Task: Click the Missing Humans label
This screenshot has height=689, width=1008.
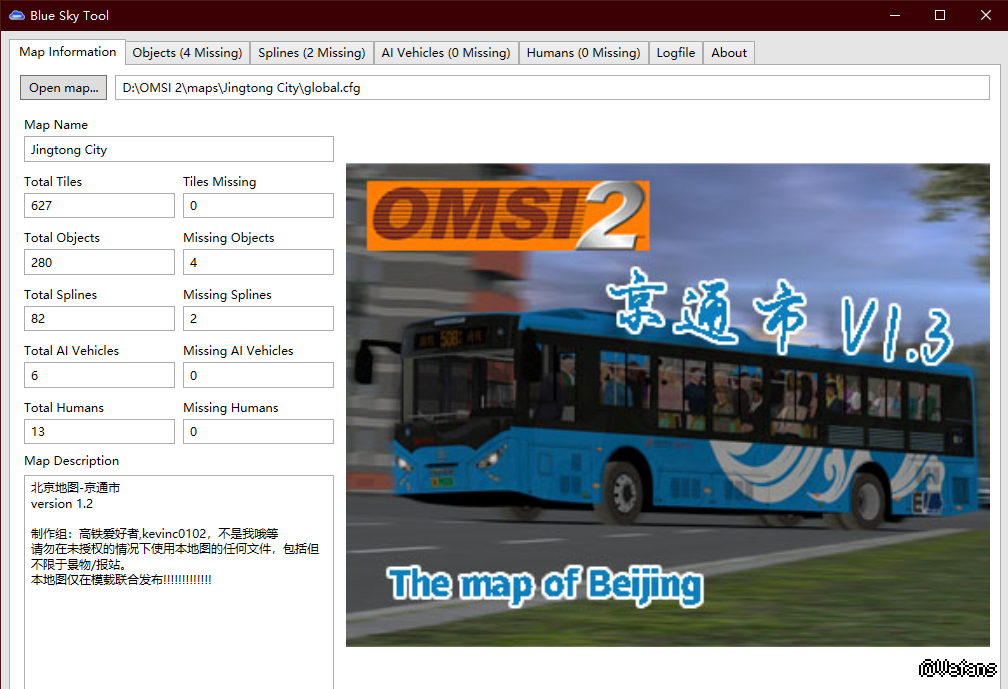Action: pos(231,407)
